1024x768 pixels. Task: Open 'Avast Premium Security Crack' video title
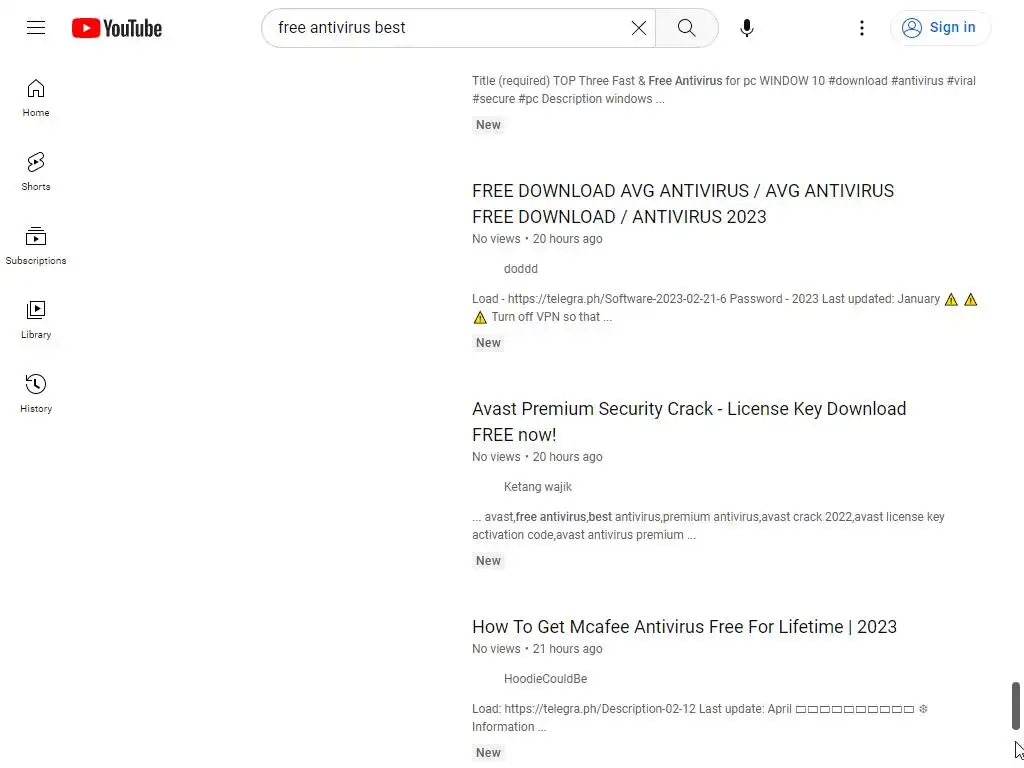tap(689, 422)
